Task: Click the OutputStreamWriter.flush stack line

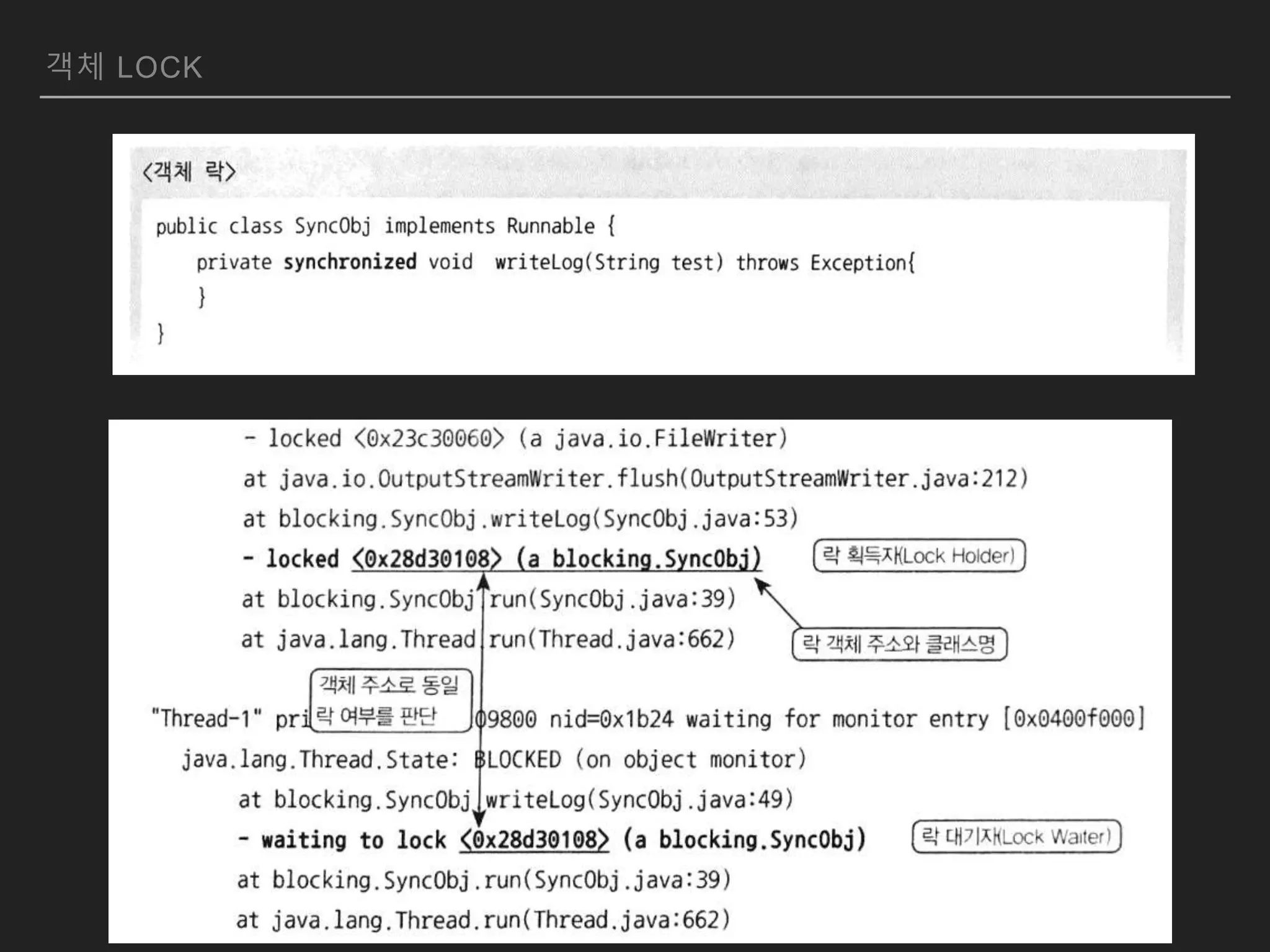Action: 635,479
